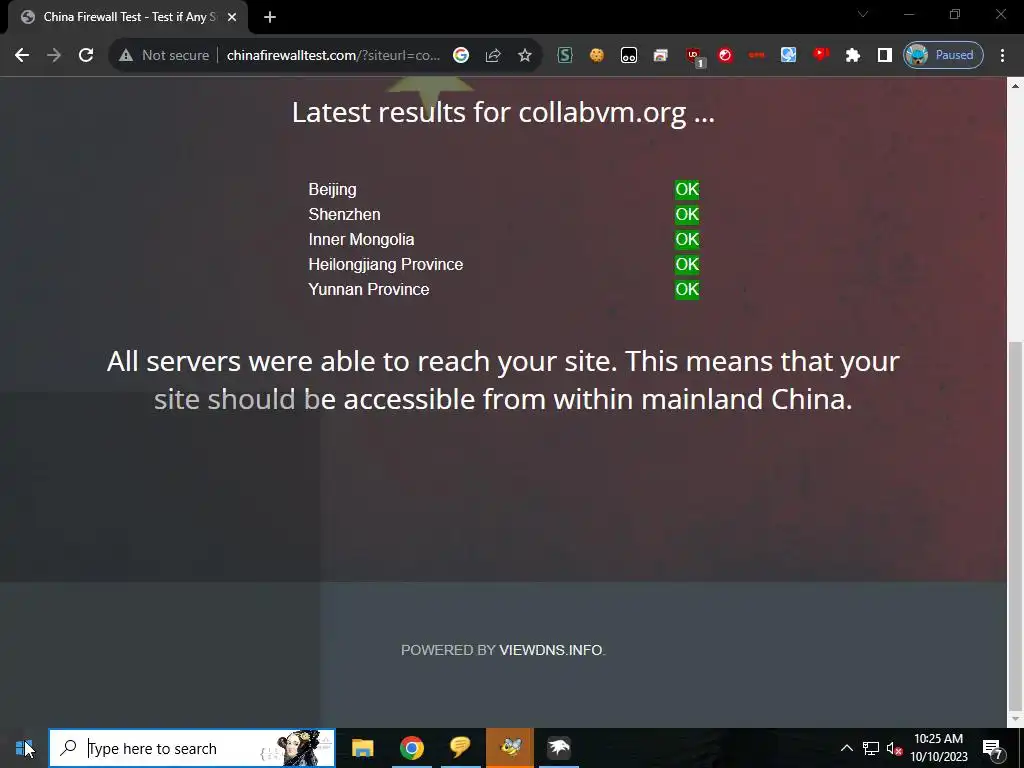1024x768 pixels.
Task: Open the notification center icon
Action: click(x=993, y=748)
